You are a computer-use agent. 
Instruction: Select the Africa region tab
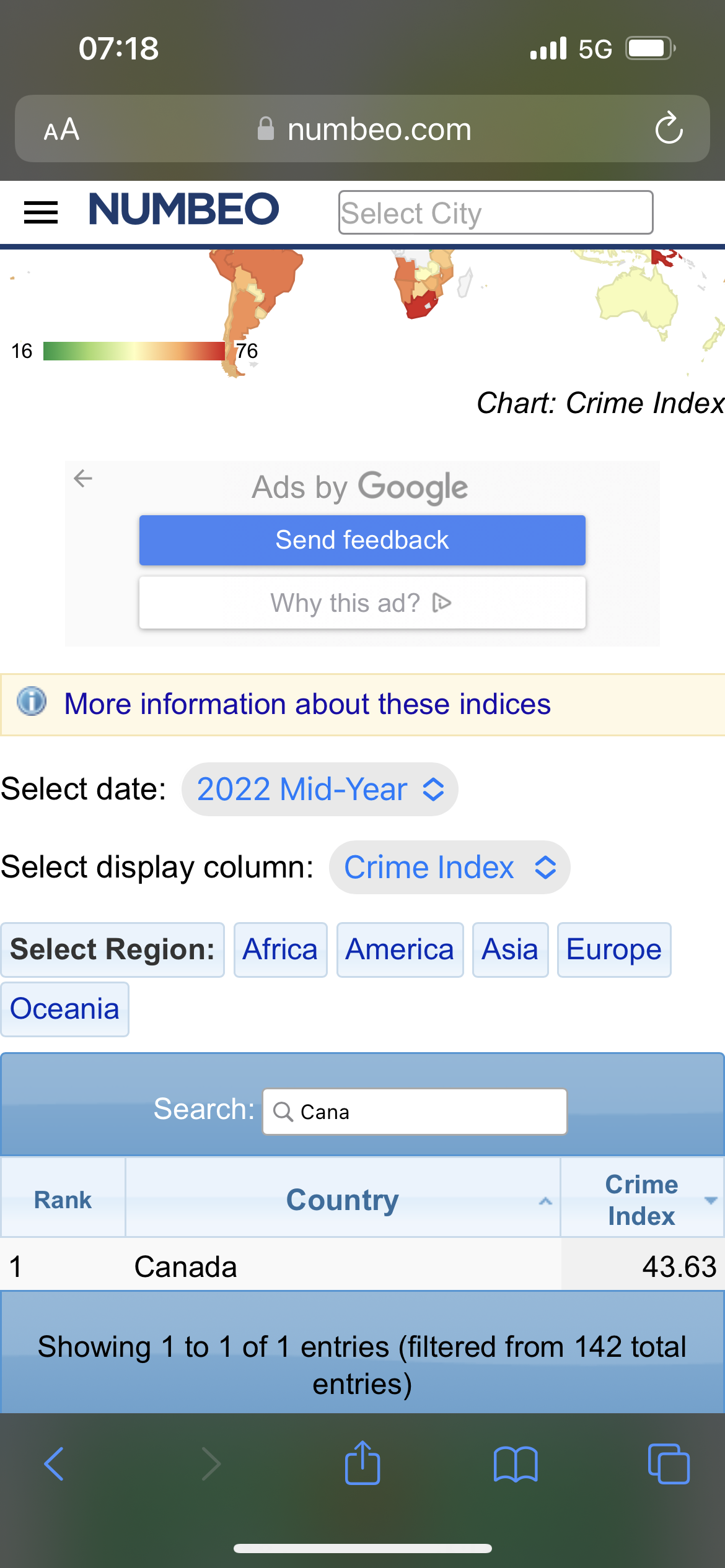point(280,950)
